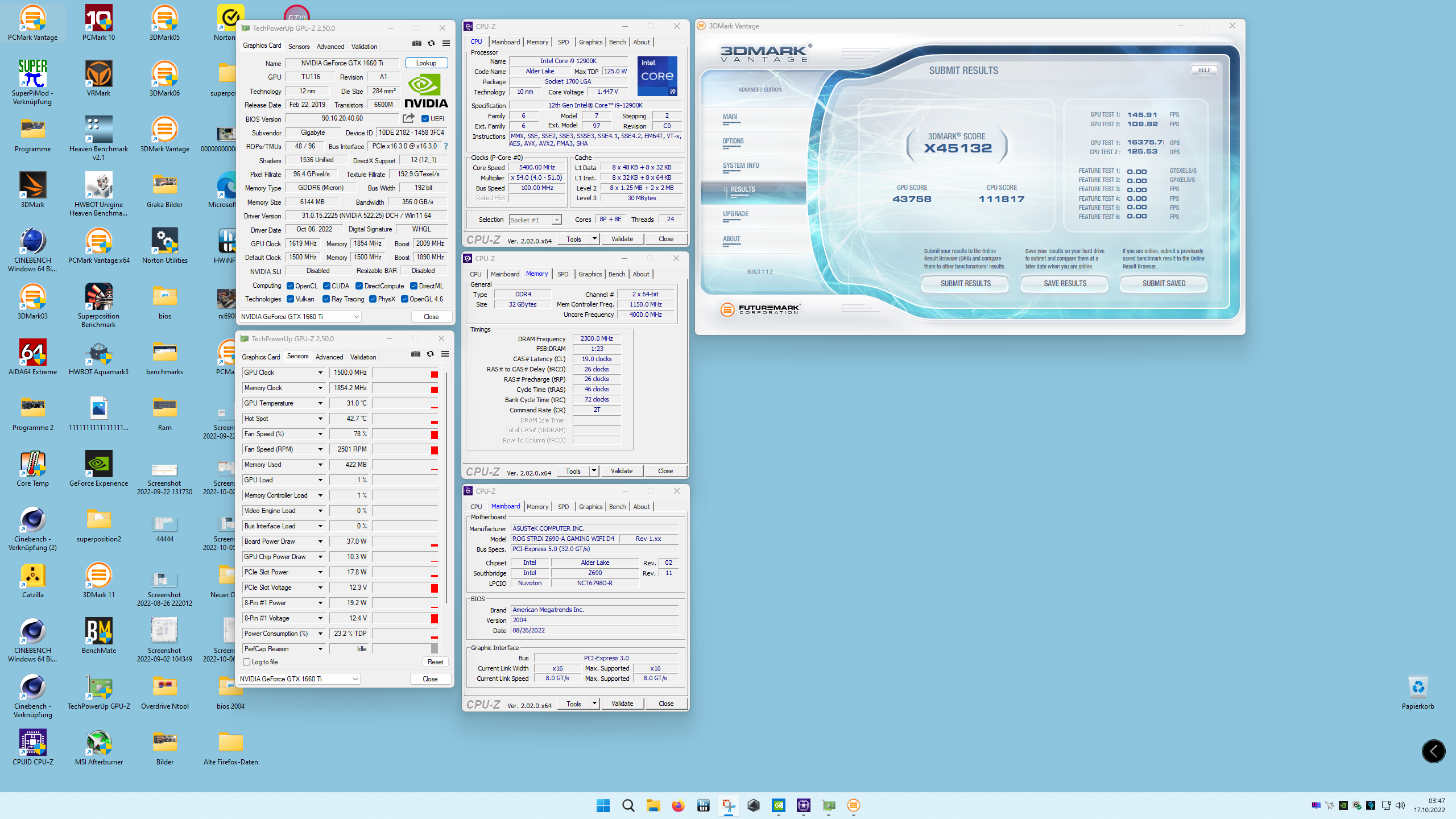Open AIDA64 Extreme desktop icon
The width and height of the screenshot is (1456, 819).
(x=33, y=358)
